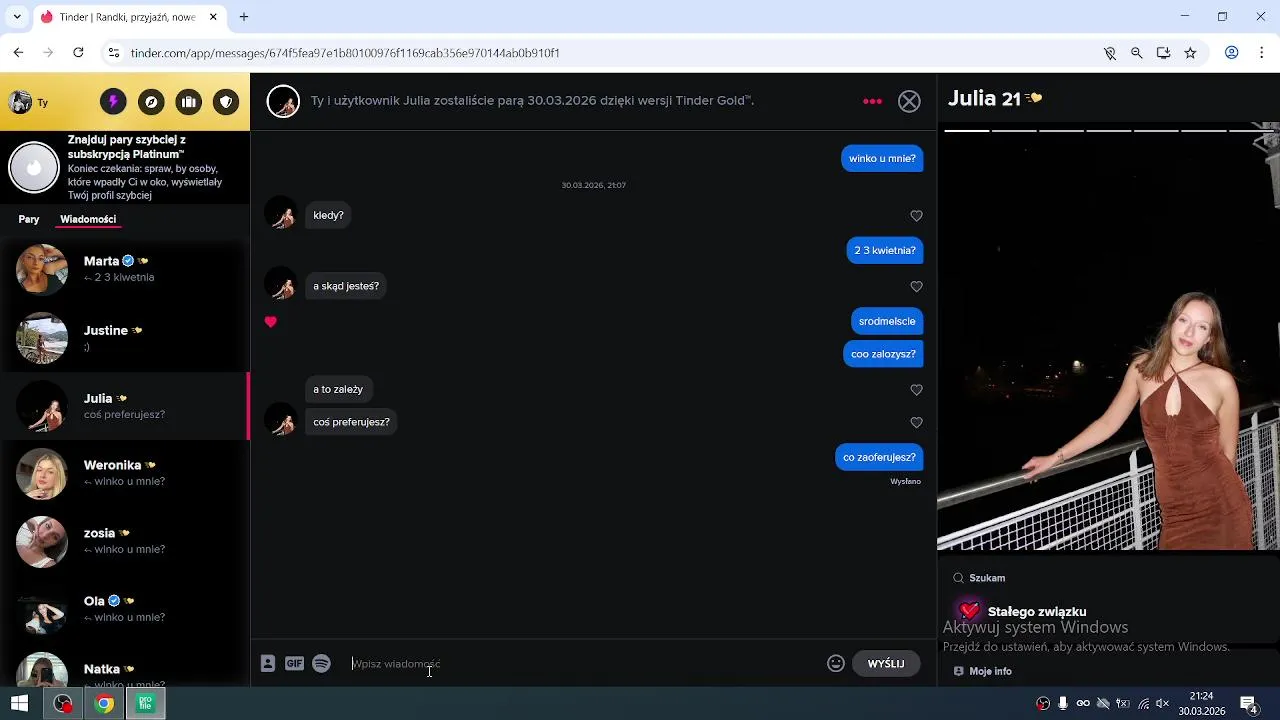
Task: Open your profile avatar labeled Ty
Action: coord(28,102)
